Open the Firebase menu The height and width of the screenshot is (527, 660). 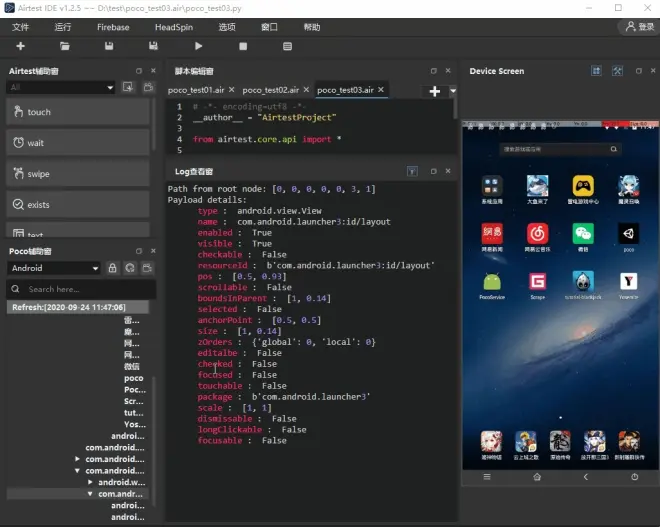(x=113, y=27)
